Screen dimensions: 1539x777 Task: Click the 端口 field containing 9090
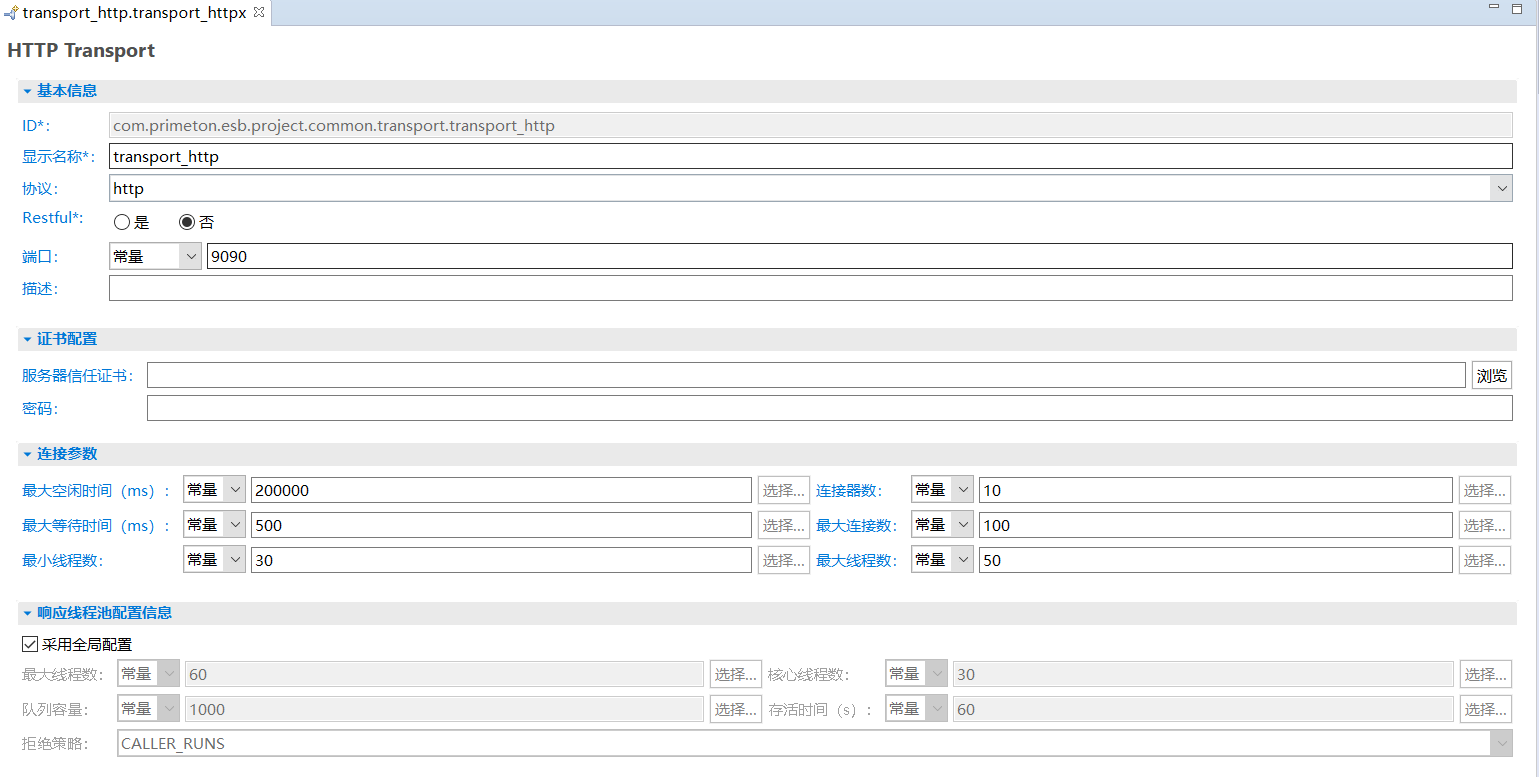859,257
